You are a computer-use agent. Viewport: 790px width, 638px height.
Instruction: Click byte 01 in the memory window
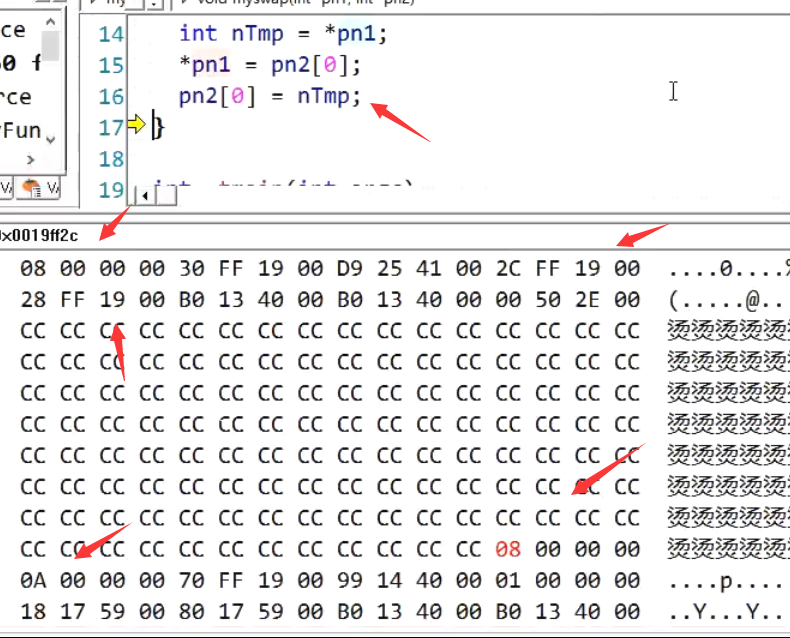coord(508,580)
